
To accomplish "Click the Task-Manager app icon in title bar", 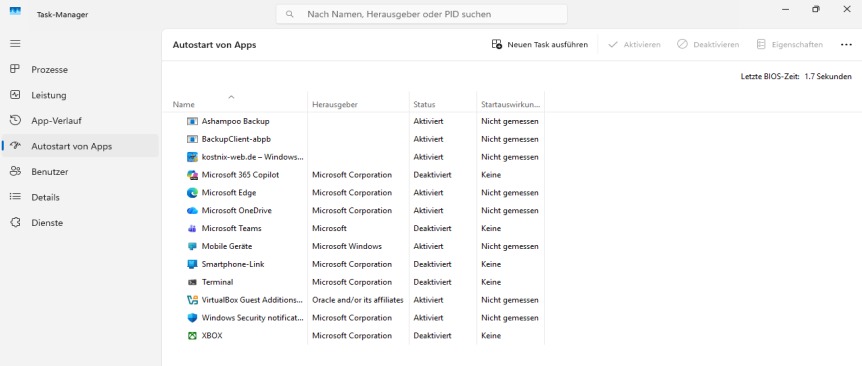I will coord(15,11).
